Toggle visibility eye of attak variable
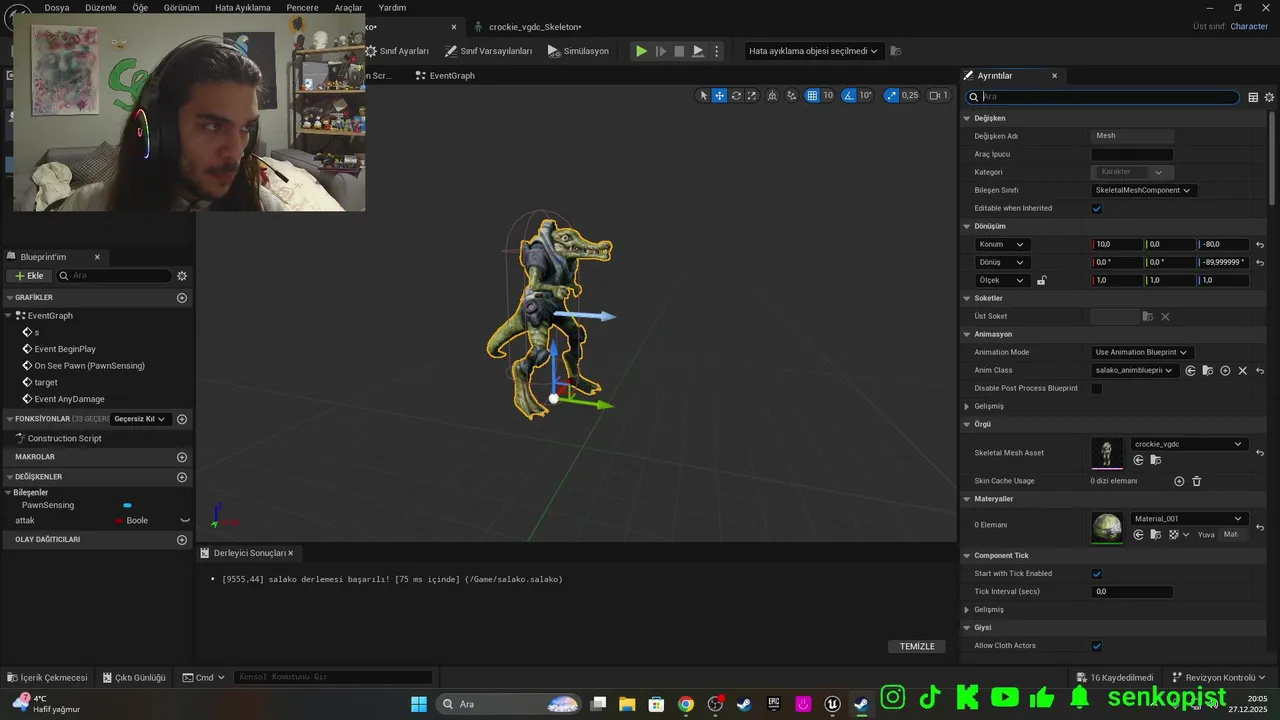This screenshot has height=720, width=1280. 185,520
